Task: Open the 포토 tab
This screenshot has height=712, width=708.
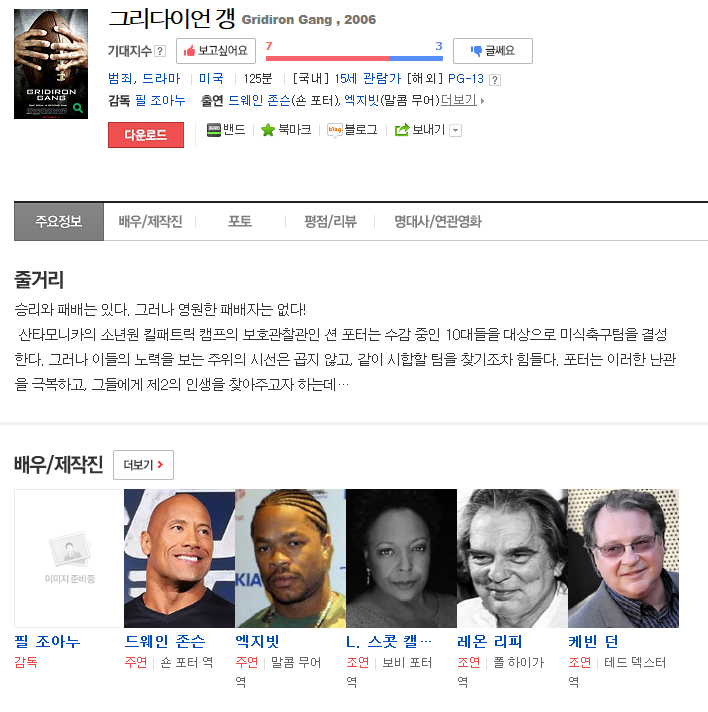Action: click(240, 222)
